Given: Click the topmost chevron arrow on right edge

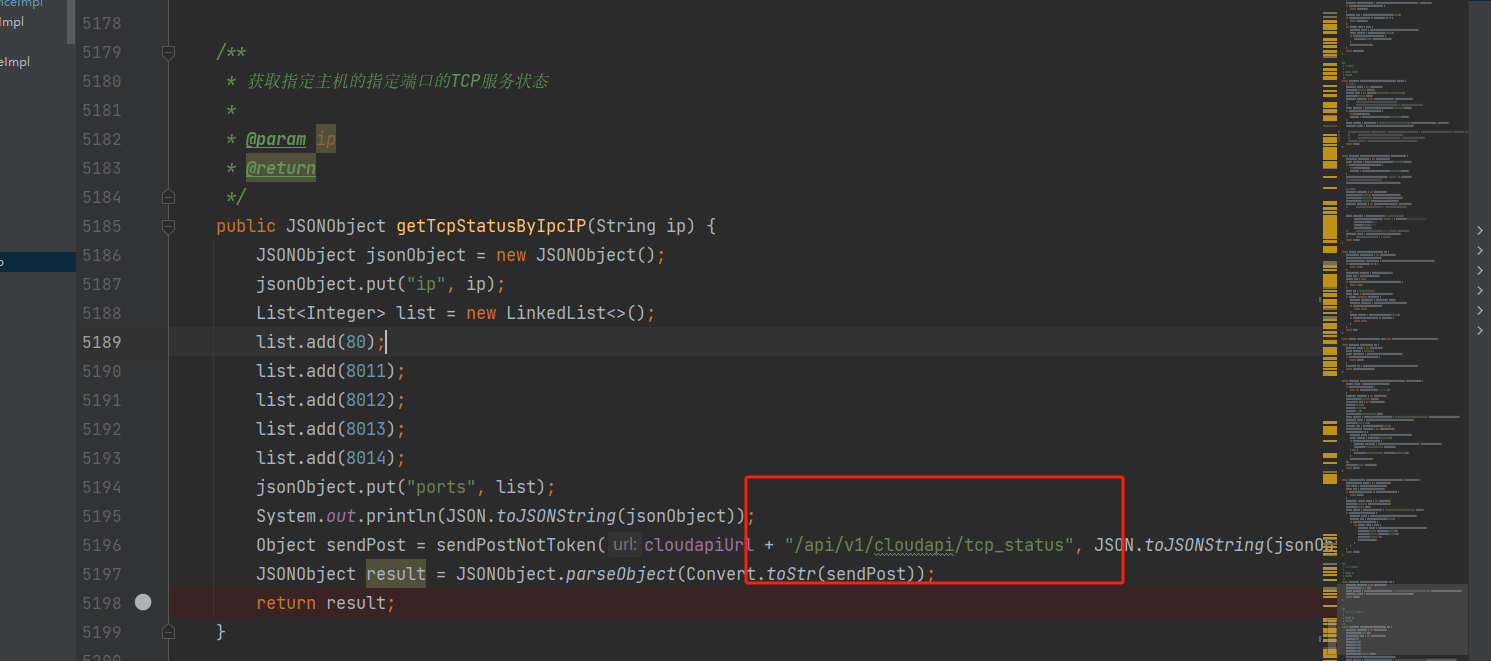Looking at the screenshot, I should tap(1480, 231).
